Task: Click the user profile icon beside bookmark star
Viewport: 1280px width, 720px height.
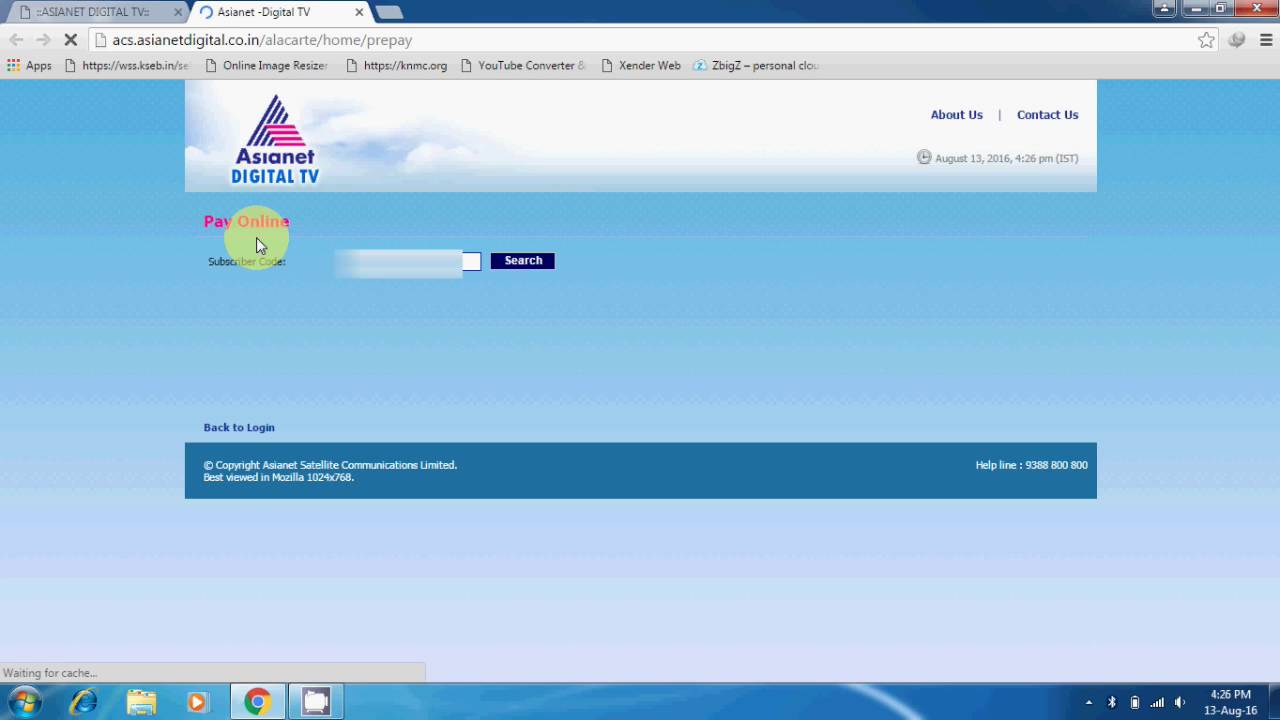Action: (1237, 40)
